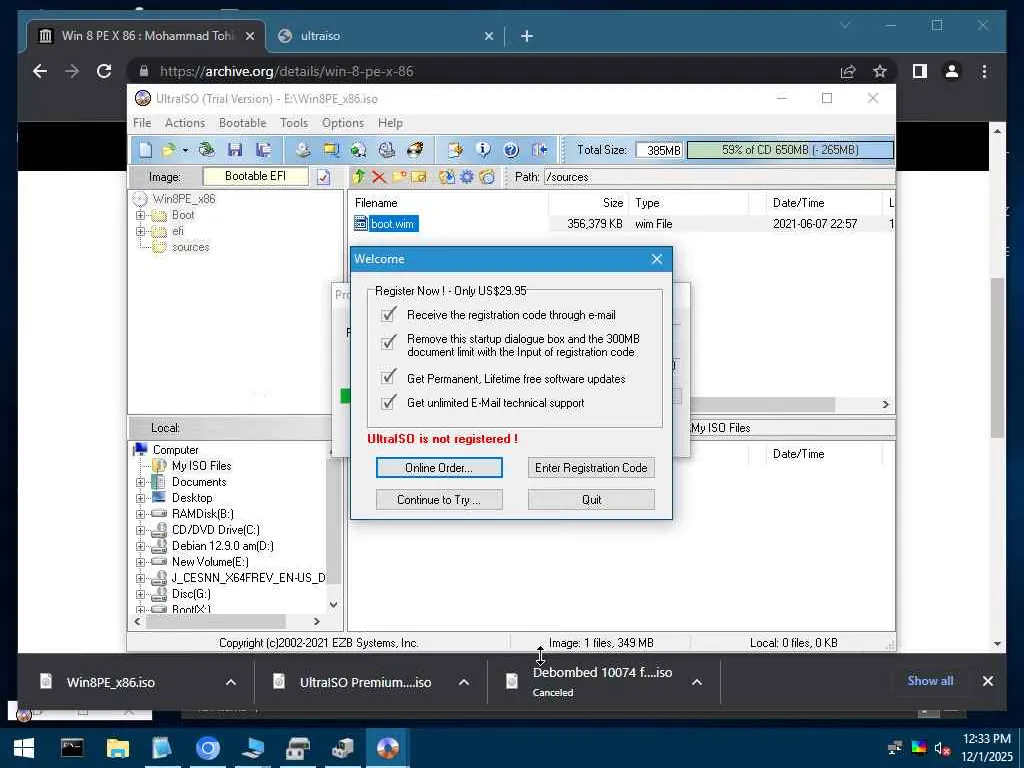Viewport: 1024px width, 768px height.
Task: Expand the Documents node in Local tree
Action: (x=140, y=482)
